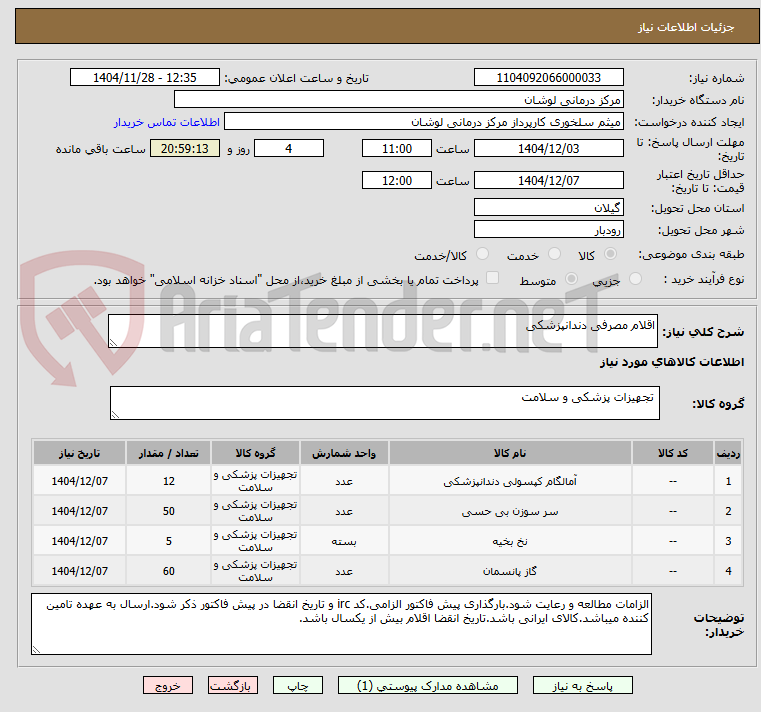Click the announcement date field 1404/11/28 - 12:35
761x712 pixels.
point(145,78)
